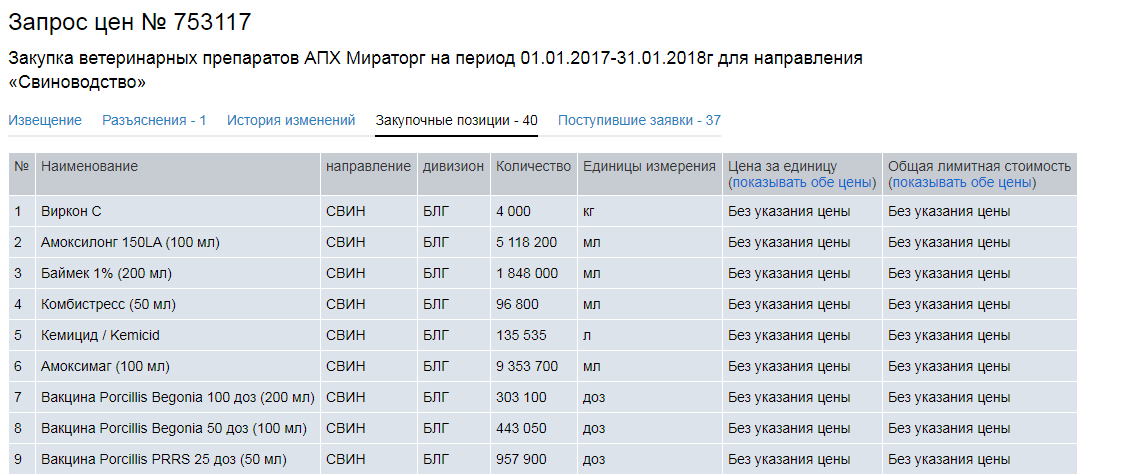Switch to Разъяснения - 1 tab

(154, 120)
